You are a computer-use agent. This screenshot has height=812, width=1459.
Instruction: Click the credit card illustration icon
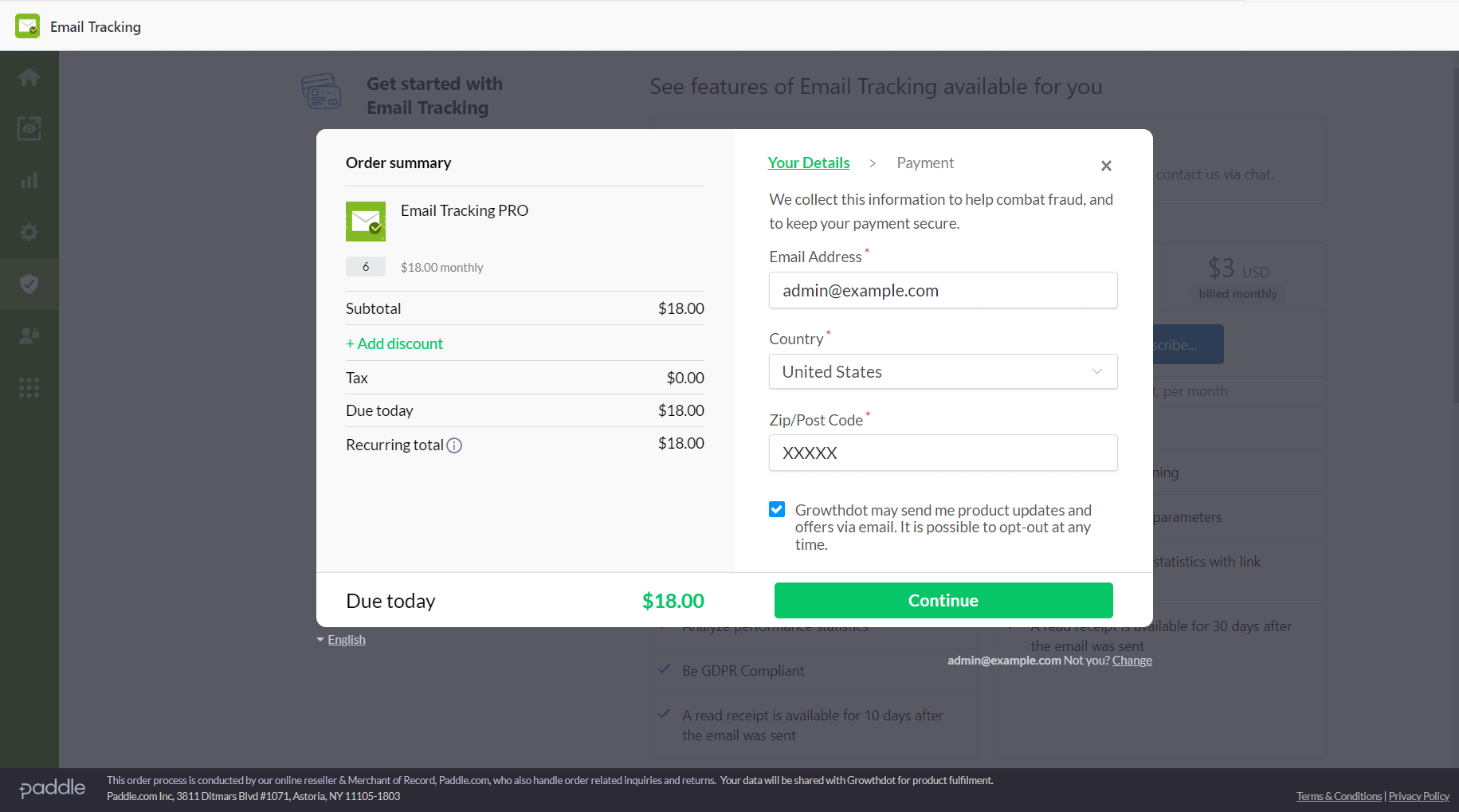322,92
